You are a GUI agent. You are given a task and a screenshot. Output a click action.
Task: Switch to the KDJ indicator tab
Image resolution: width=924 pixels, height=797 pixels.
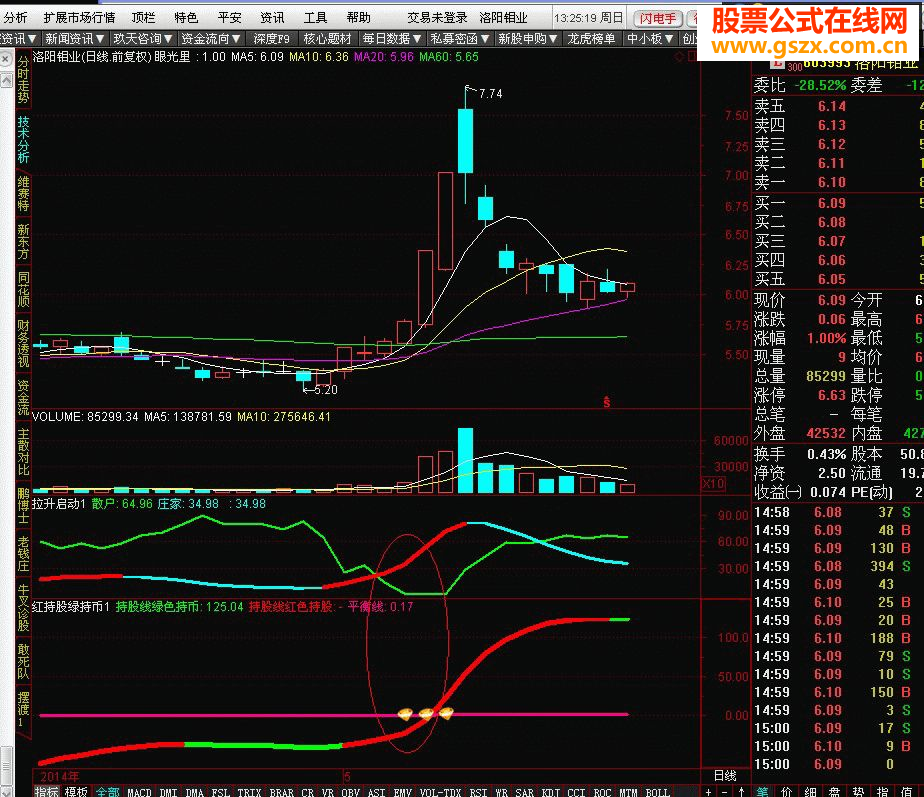pyautogui.click(x=551, y=792)
